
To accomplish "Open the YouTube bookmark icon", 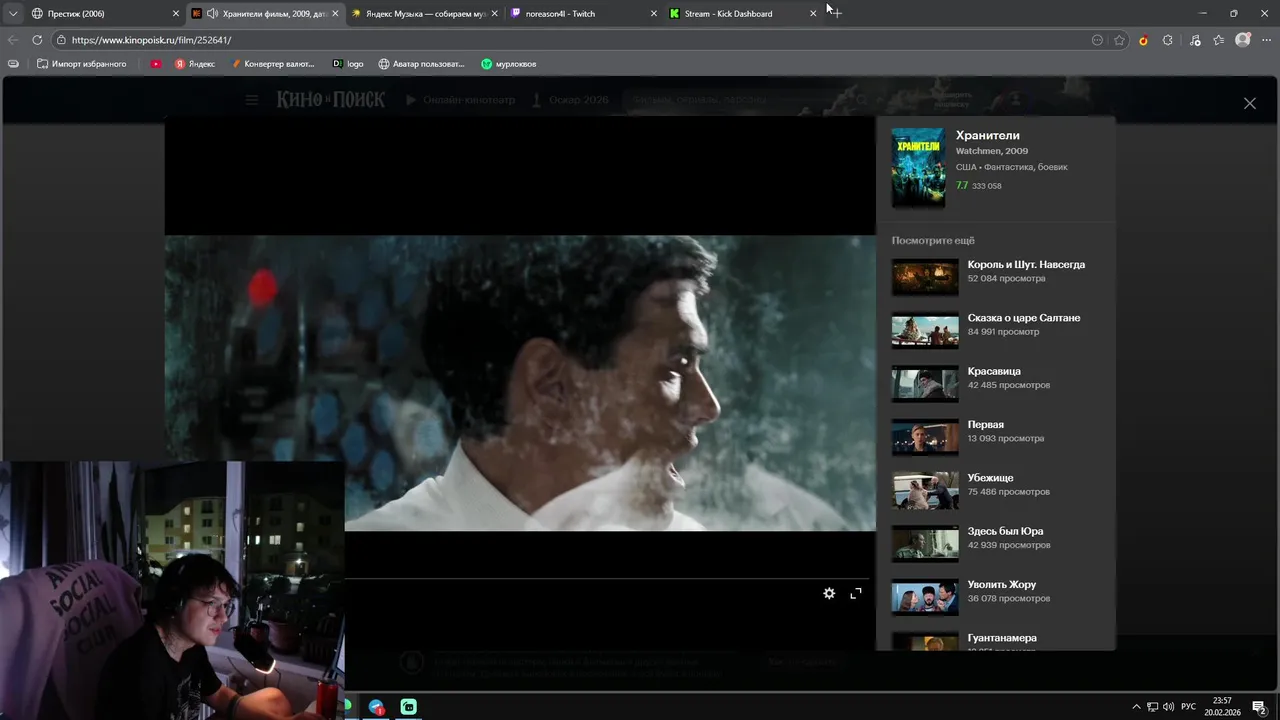I will (156, 63).
